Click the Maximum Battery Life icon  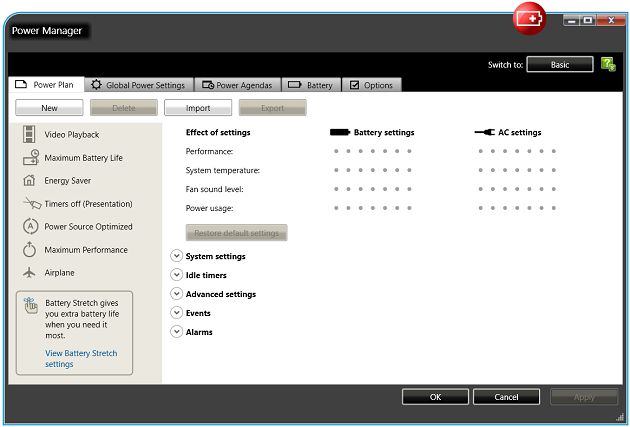pyautogui.click(x=31, y=157)
